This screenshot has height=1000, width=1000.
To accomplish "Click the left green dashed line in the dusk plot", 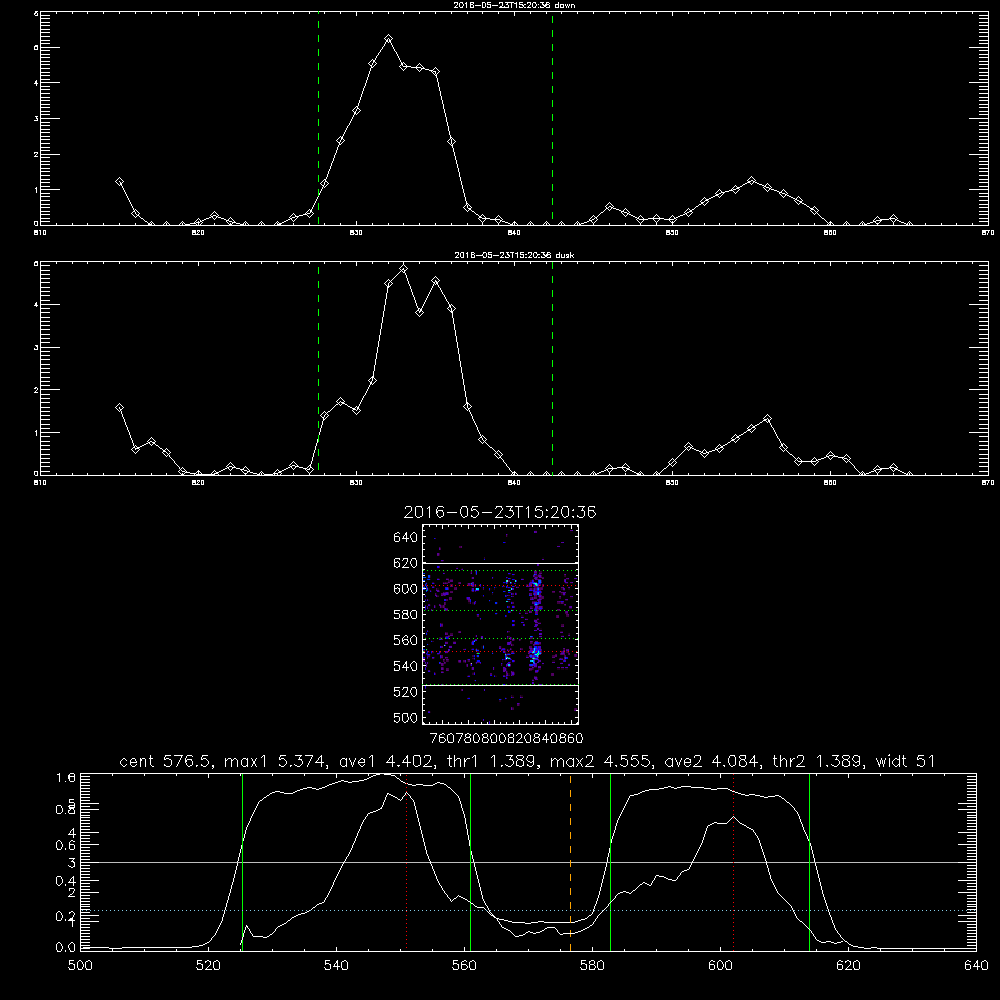I will (x=318, y=368).
